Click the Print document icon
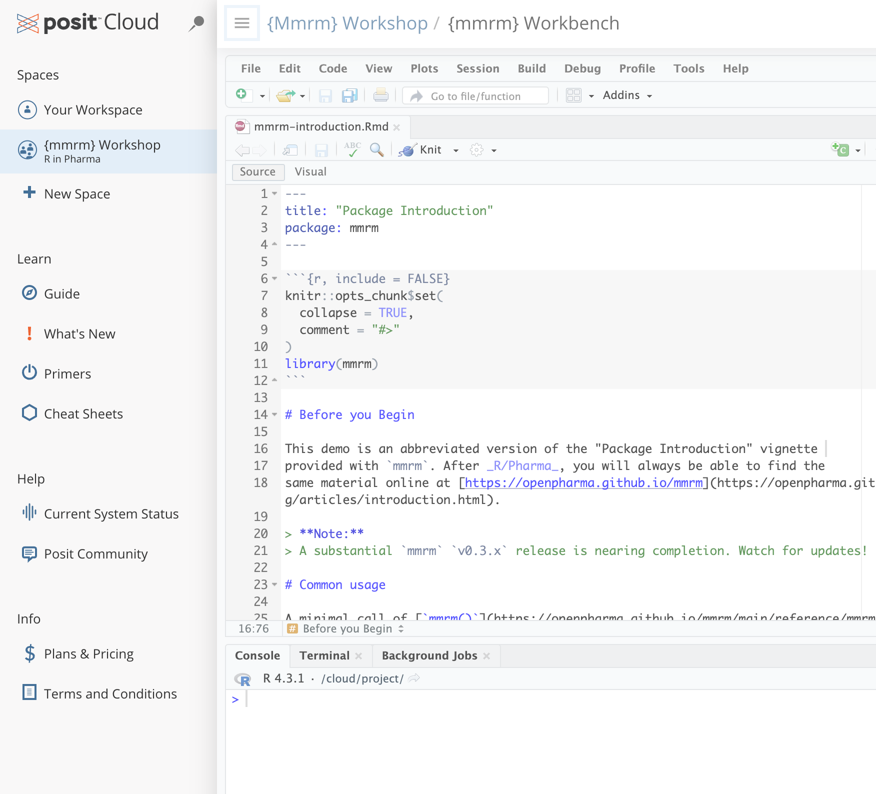The image size is (876, 794). pos(381,96)
